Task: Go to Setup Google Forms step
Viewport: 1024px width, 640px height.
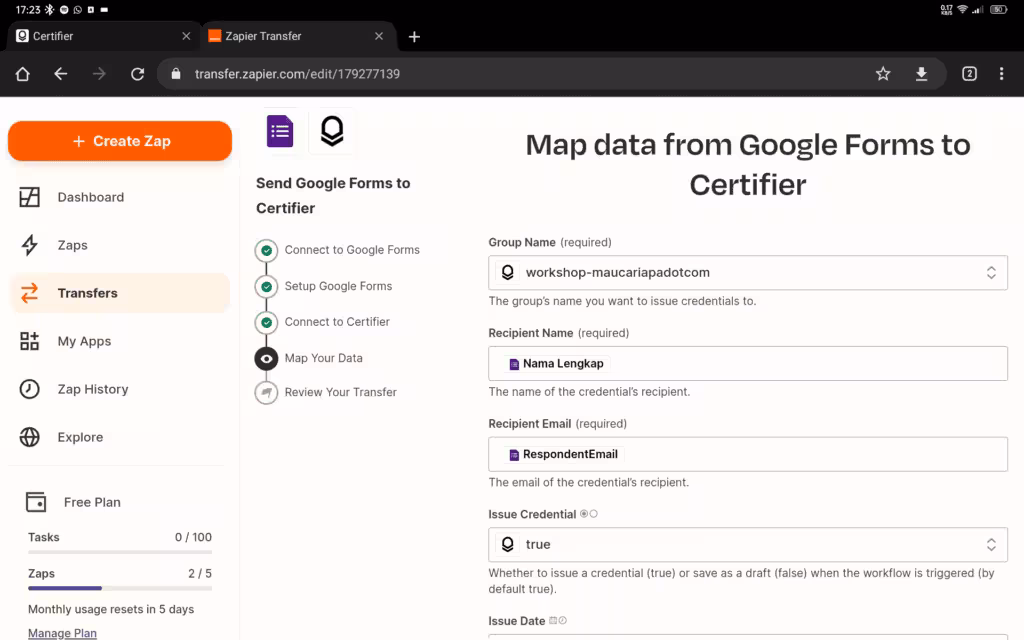Action: click(x=338, y=286)
